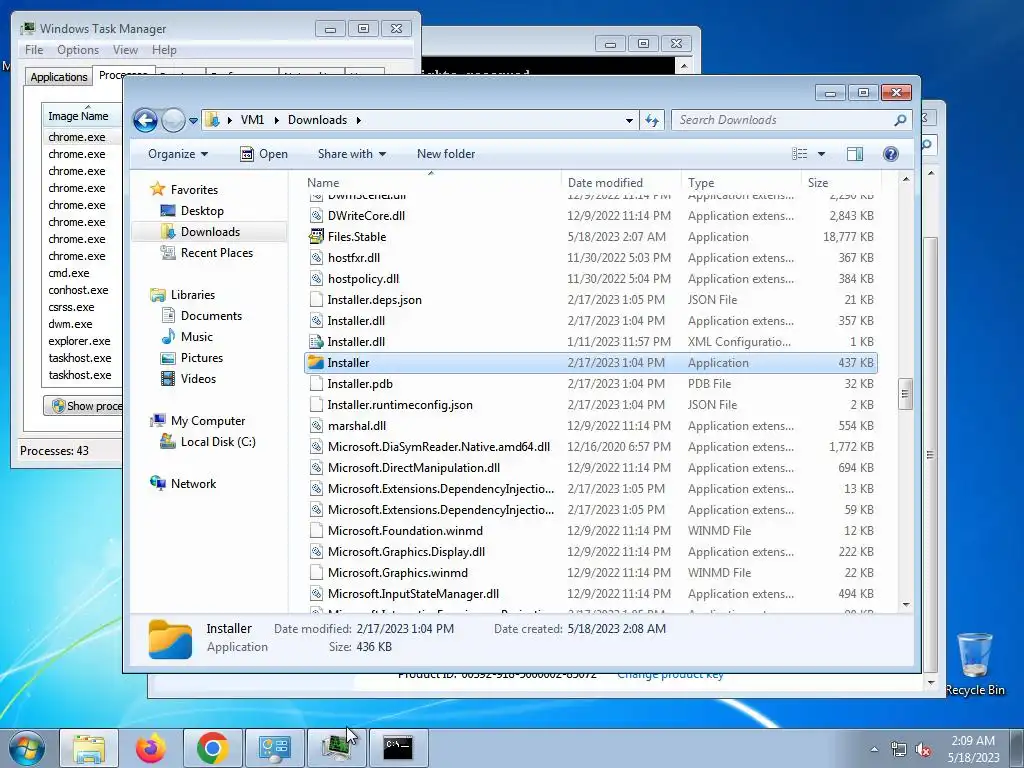Open the Share with dropdown
The width and height of the screenshot is (1024, 768).
pyautogui.click(x=351, y=154)
